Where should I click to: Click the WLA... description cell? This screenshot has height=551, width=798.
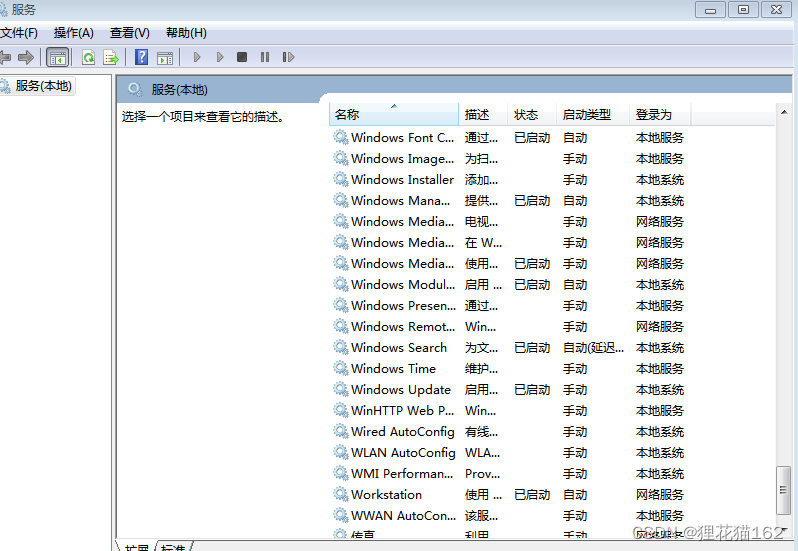(x=482, y=452)
